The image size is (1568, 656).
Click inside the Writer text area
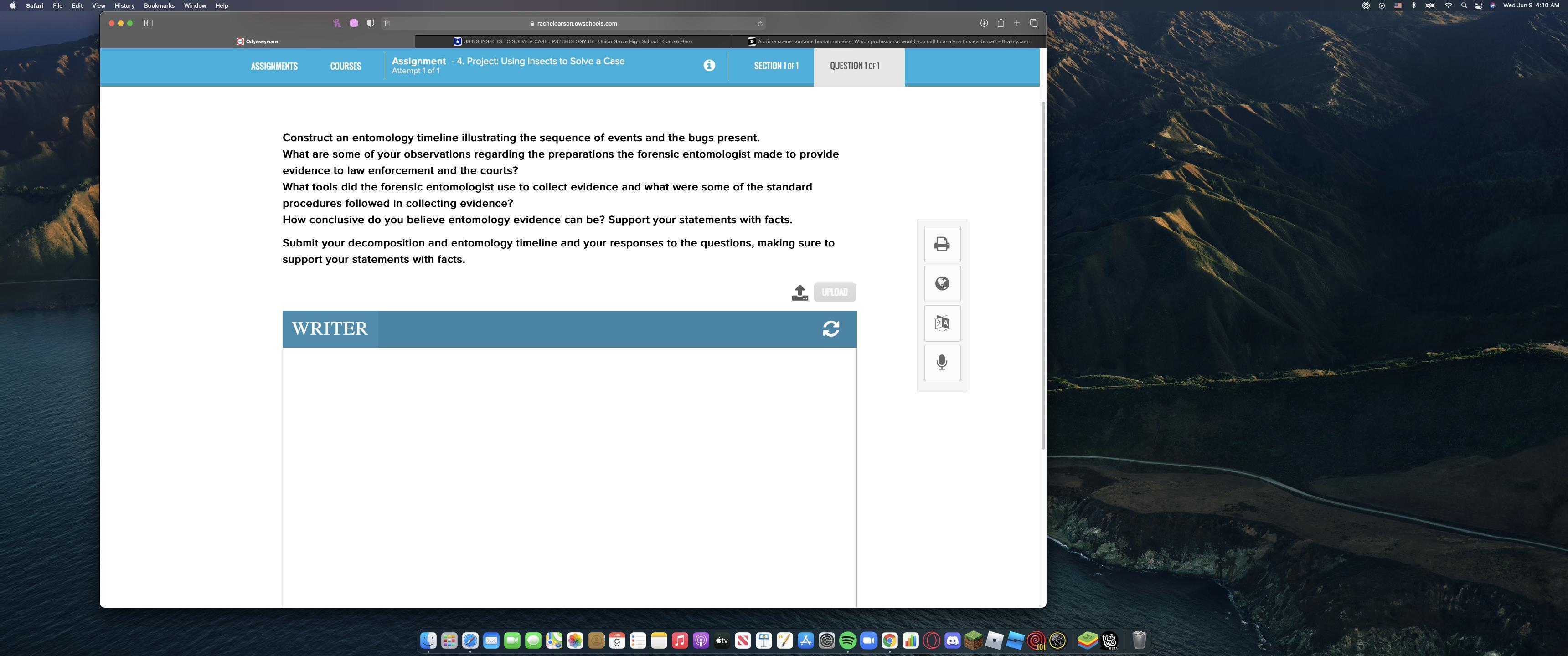(569, 475)
